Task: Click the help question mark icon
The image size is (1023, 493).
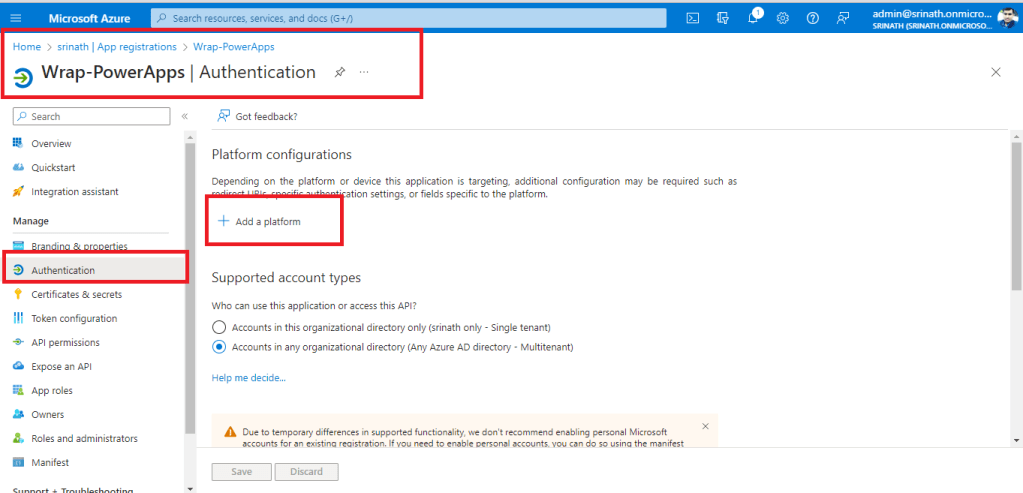Action: tap(813, 17)
